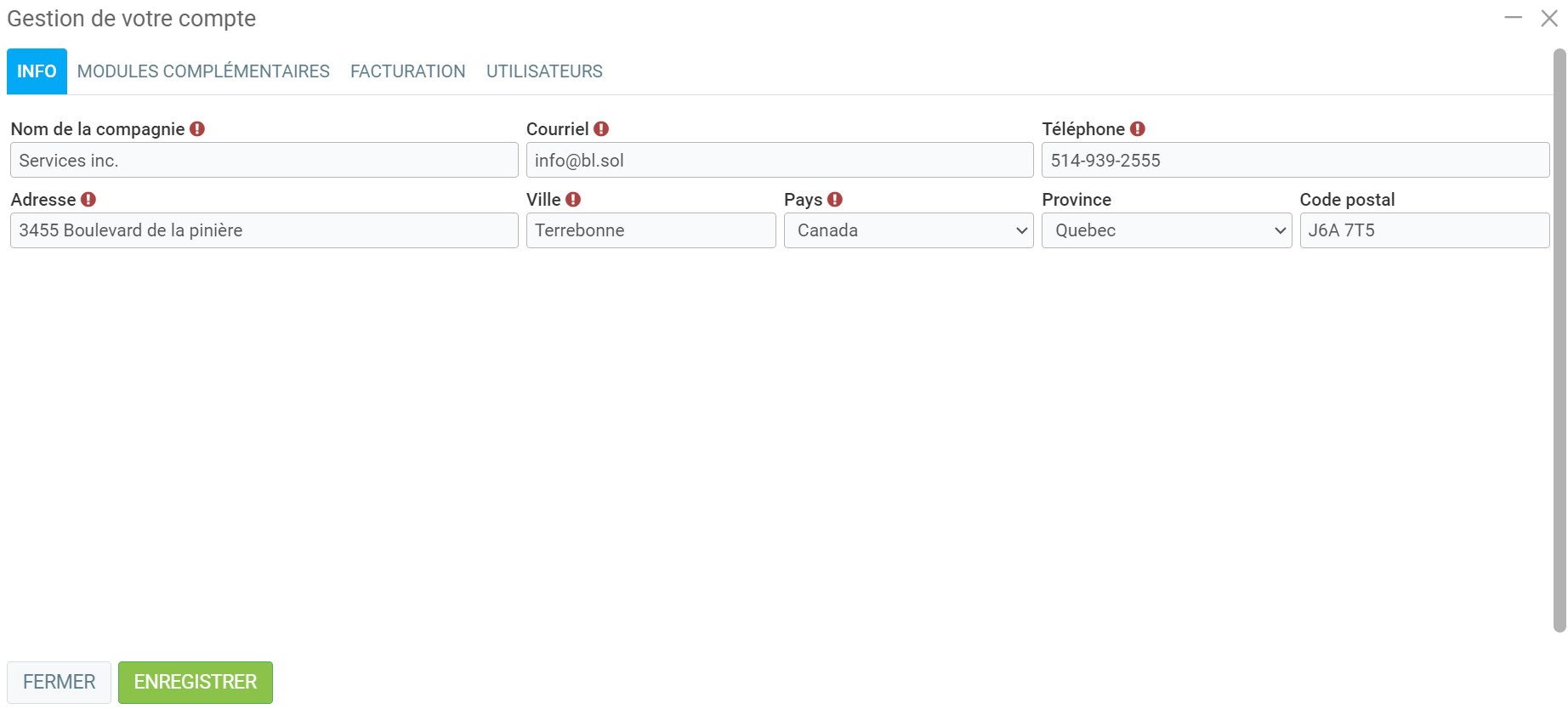Click the required icon beside Nom de la compagnie
1568x709 pixels.
tap(197, 129)
